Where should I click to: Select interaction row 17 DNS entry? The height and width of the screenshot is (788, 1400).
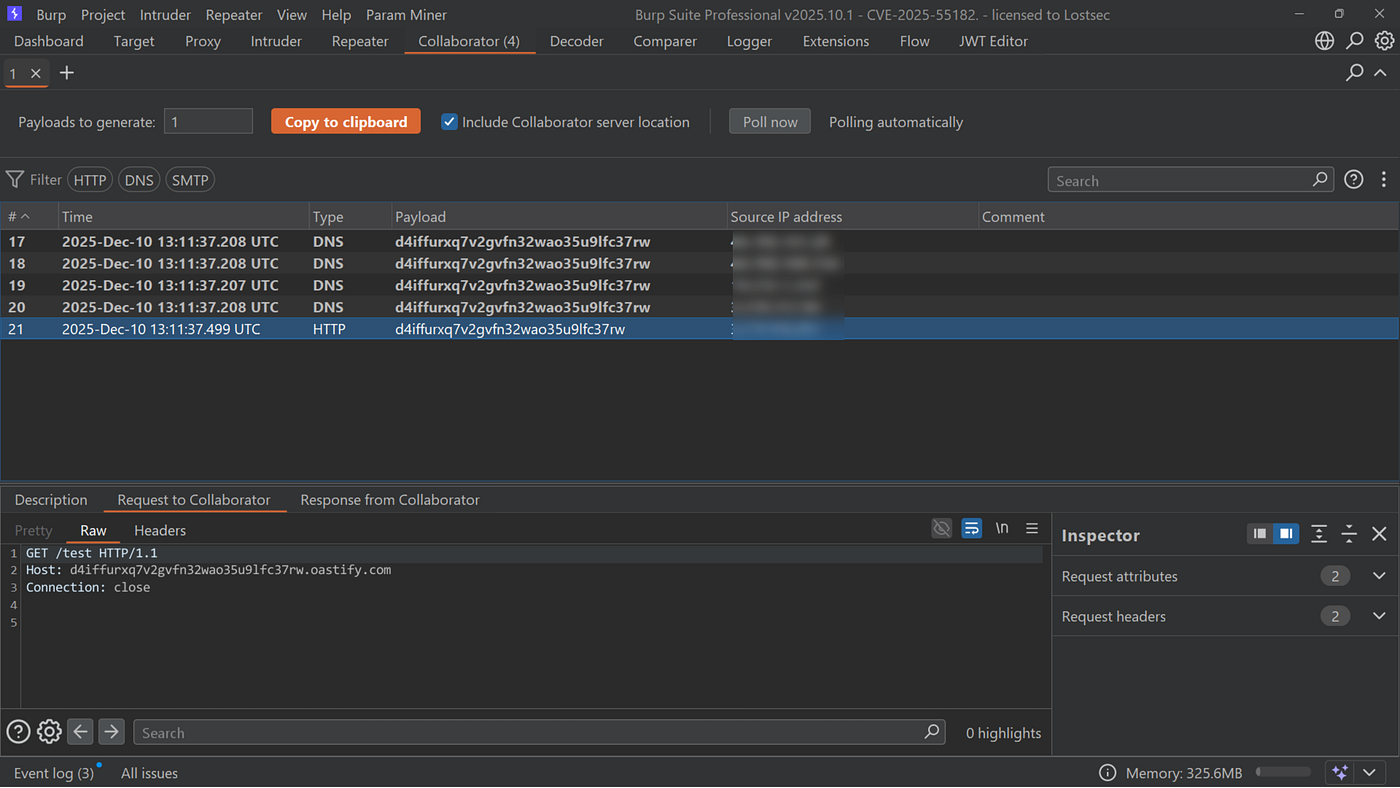700,241
